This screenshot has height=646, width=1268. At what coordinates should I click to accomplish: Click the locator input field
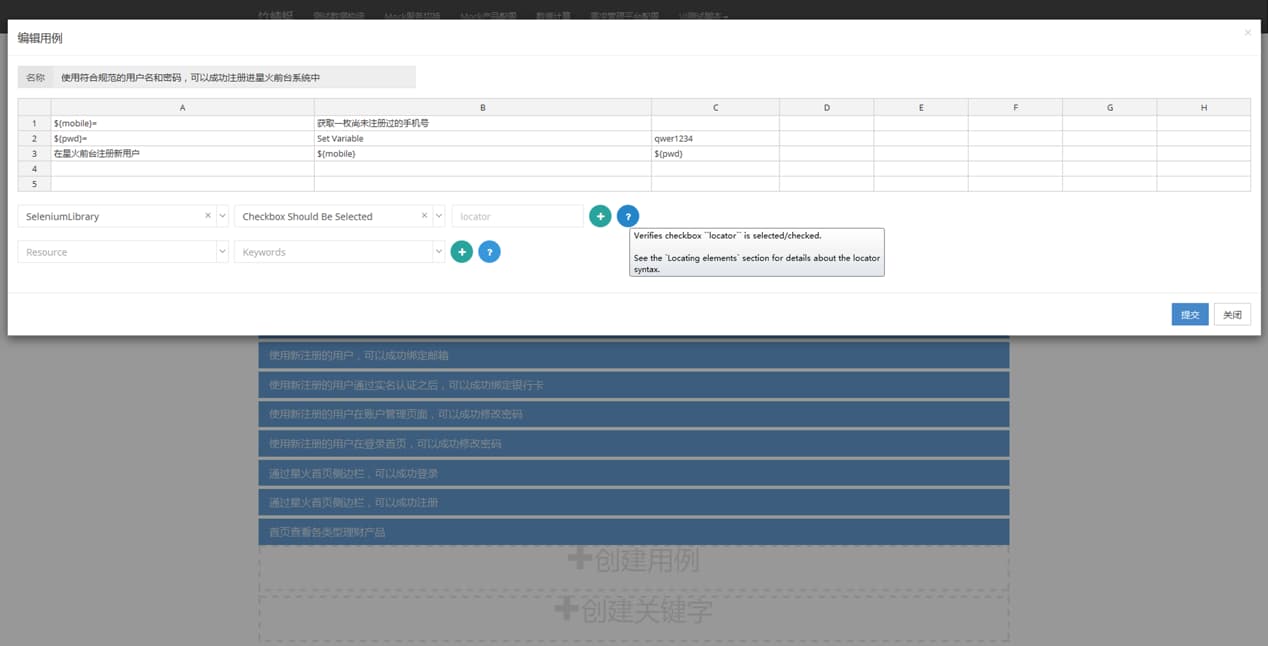tap(517, 216)
